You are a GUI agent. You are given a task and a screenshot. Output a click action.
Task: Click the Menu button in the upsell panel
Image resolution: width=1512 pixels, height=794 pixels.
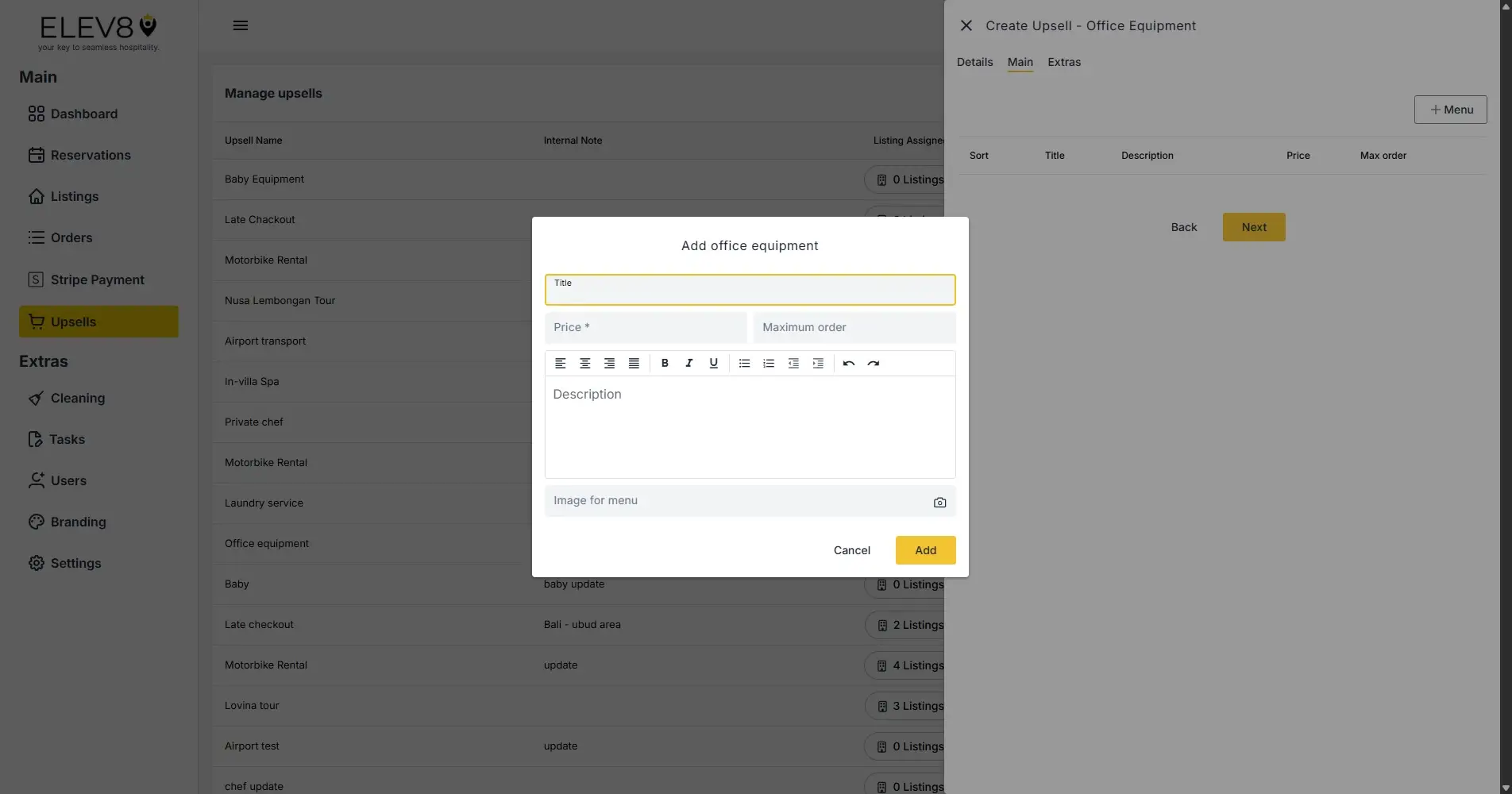click(1451, 110)
